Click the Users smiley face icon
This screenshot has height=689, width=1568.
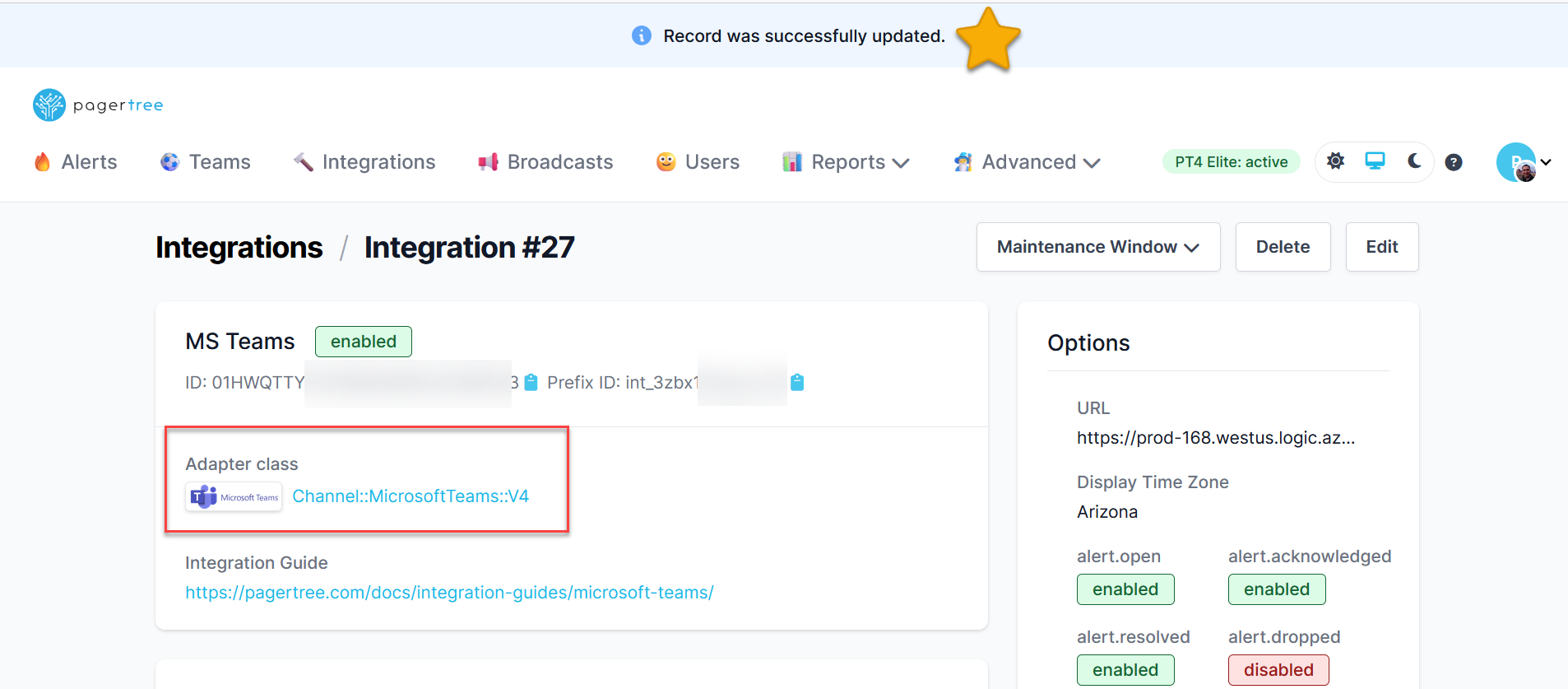pyautogui.click(x=666, y=162)
